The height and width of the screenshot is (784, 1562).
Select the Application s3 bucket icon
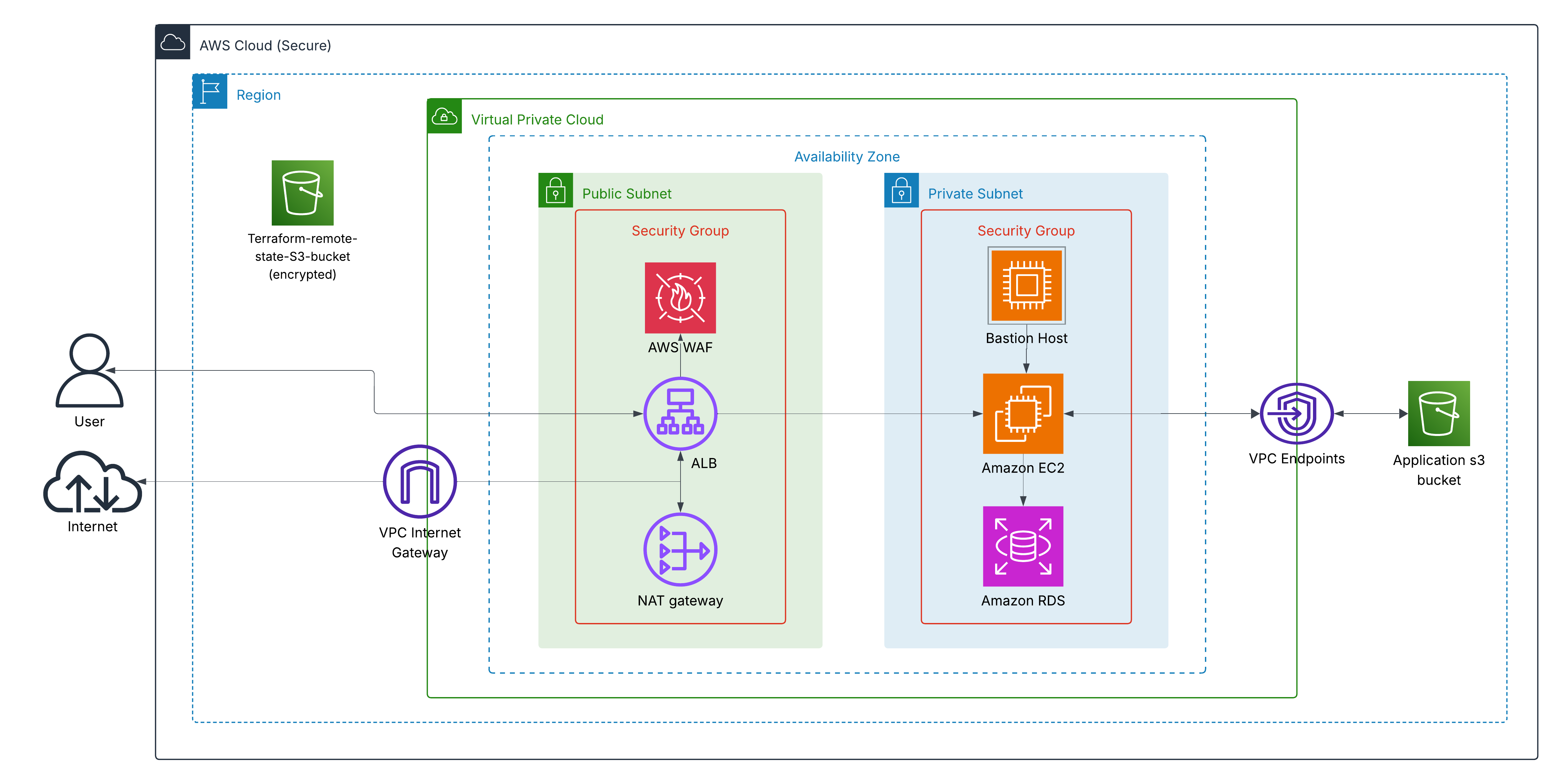click(1438, 414)
